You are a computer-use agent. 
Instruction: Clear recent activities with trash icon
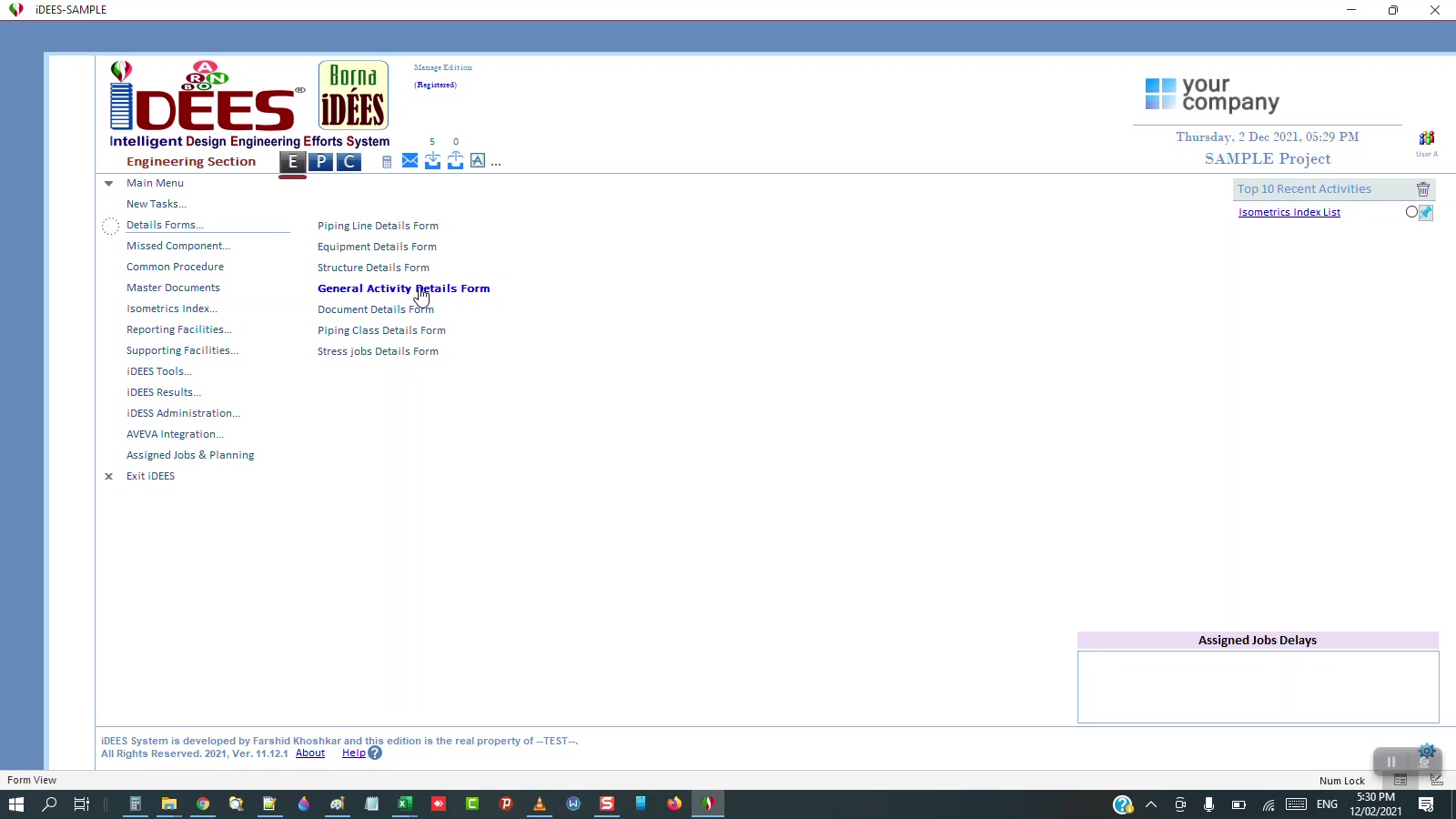pos(1423,189)
